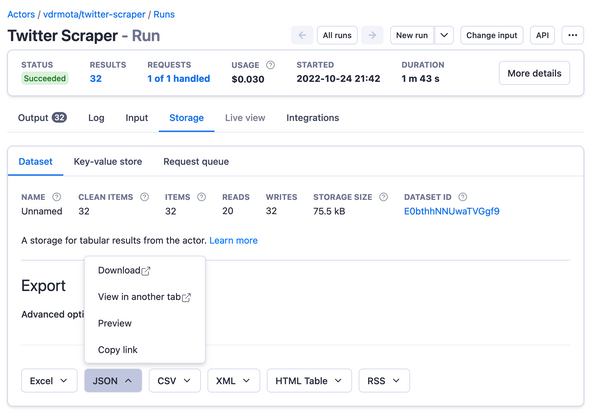Open the Learn more link

pos(233,241)
